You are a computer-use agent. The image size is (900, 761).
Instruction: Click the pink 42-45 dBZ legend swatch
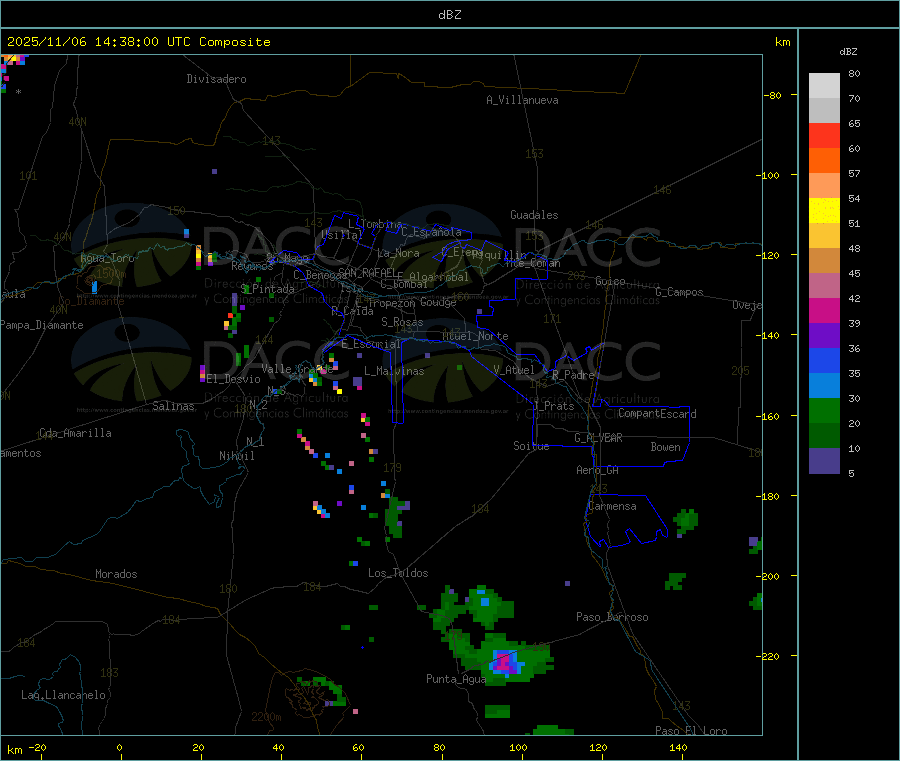tap(824, 286)
